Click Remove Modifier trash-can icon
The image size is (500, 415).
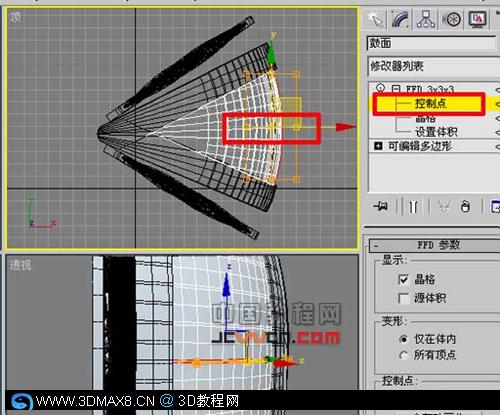[466, 207]
